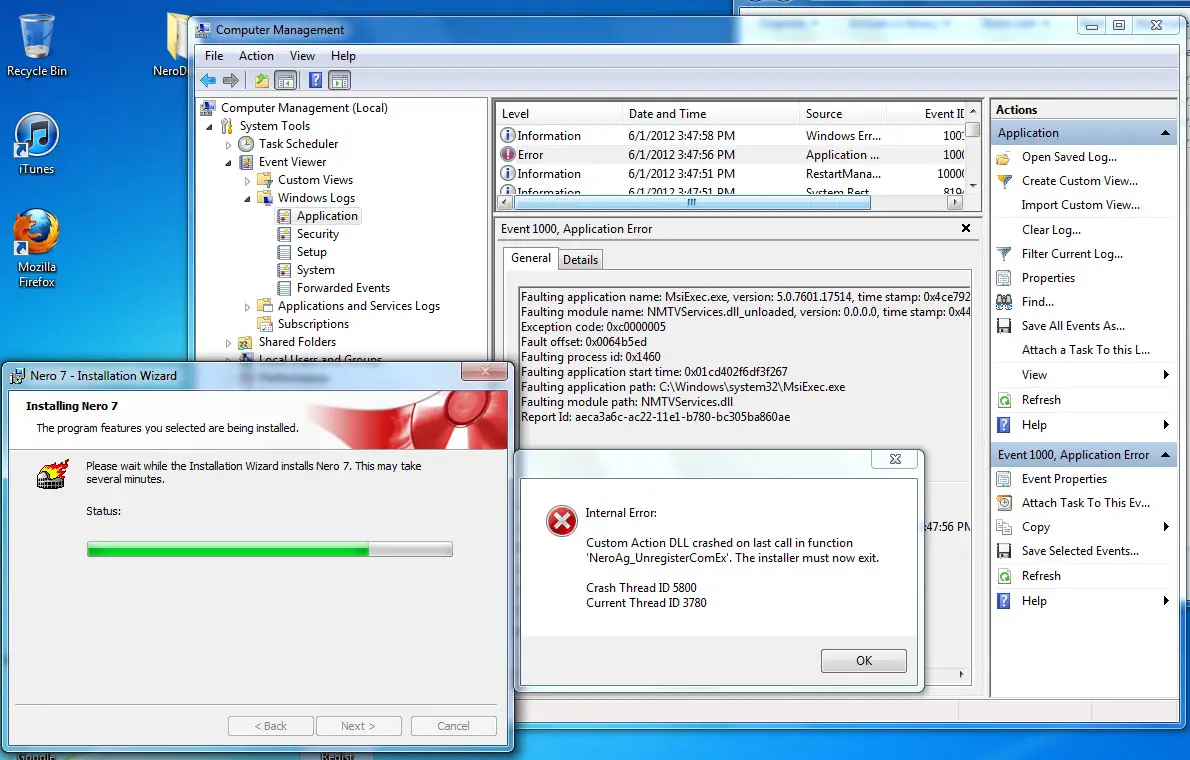Select the System log in tree

pos(315,270)
